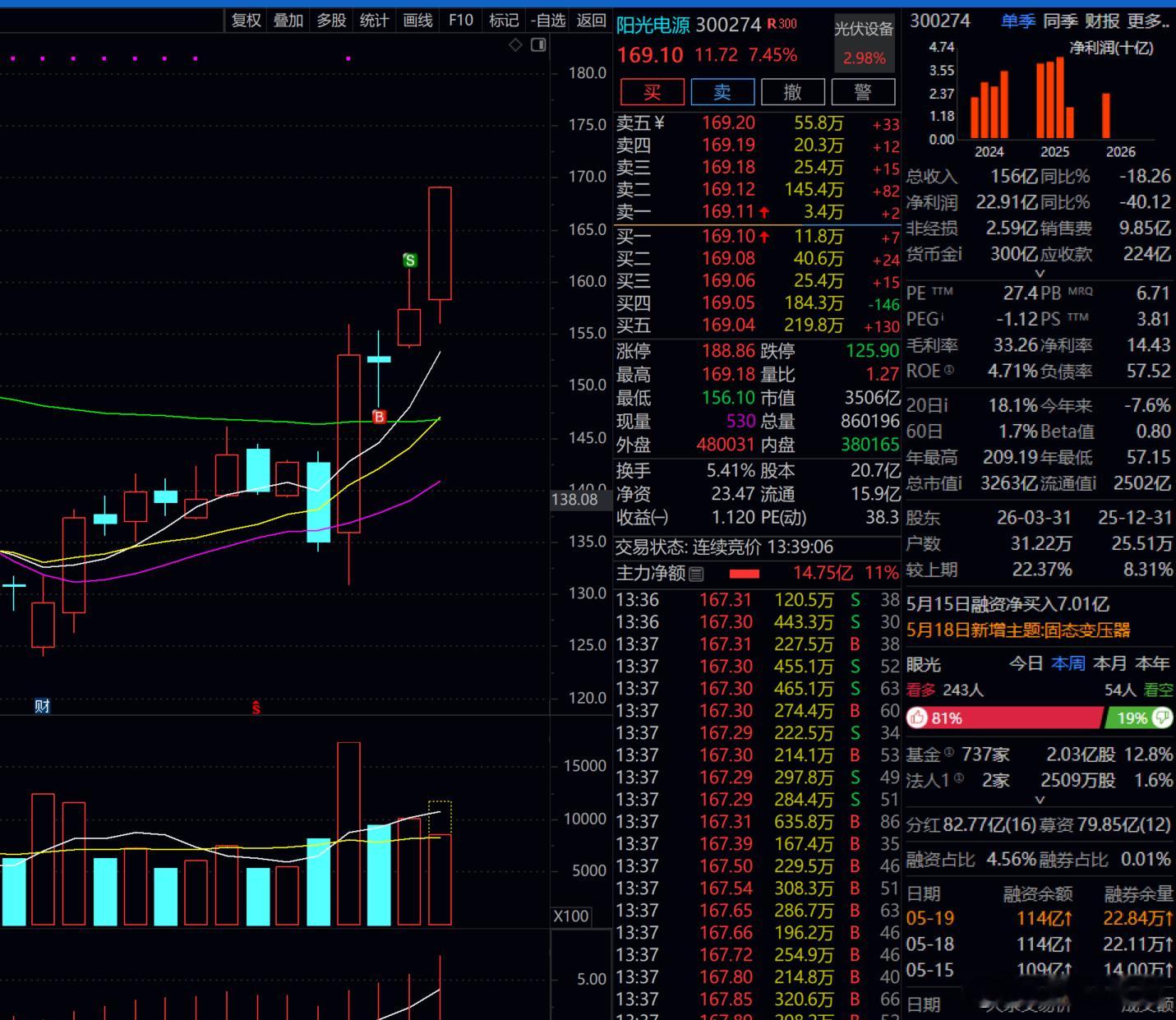Image resolution: width=1176 pixels, height=1020 pixels.
Task: Click the 换手 5.41% value
Action: 731,471
